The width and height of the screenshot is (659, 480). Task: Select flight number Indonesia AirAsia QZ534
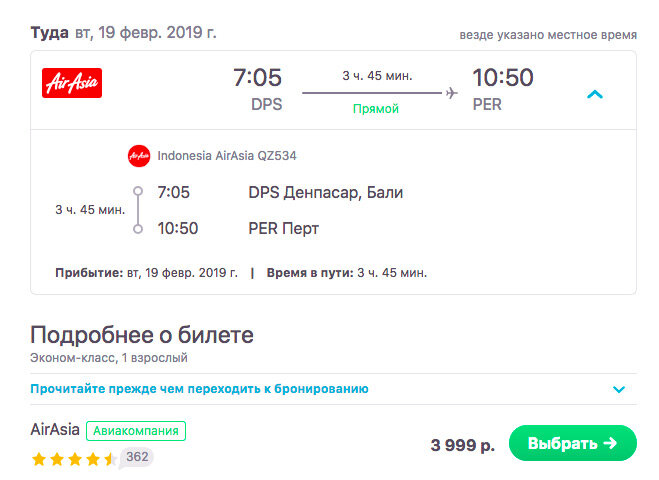click(227, 156)
